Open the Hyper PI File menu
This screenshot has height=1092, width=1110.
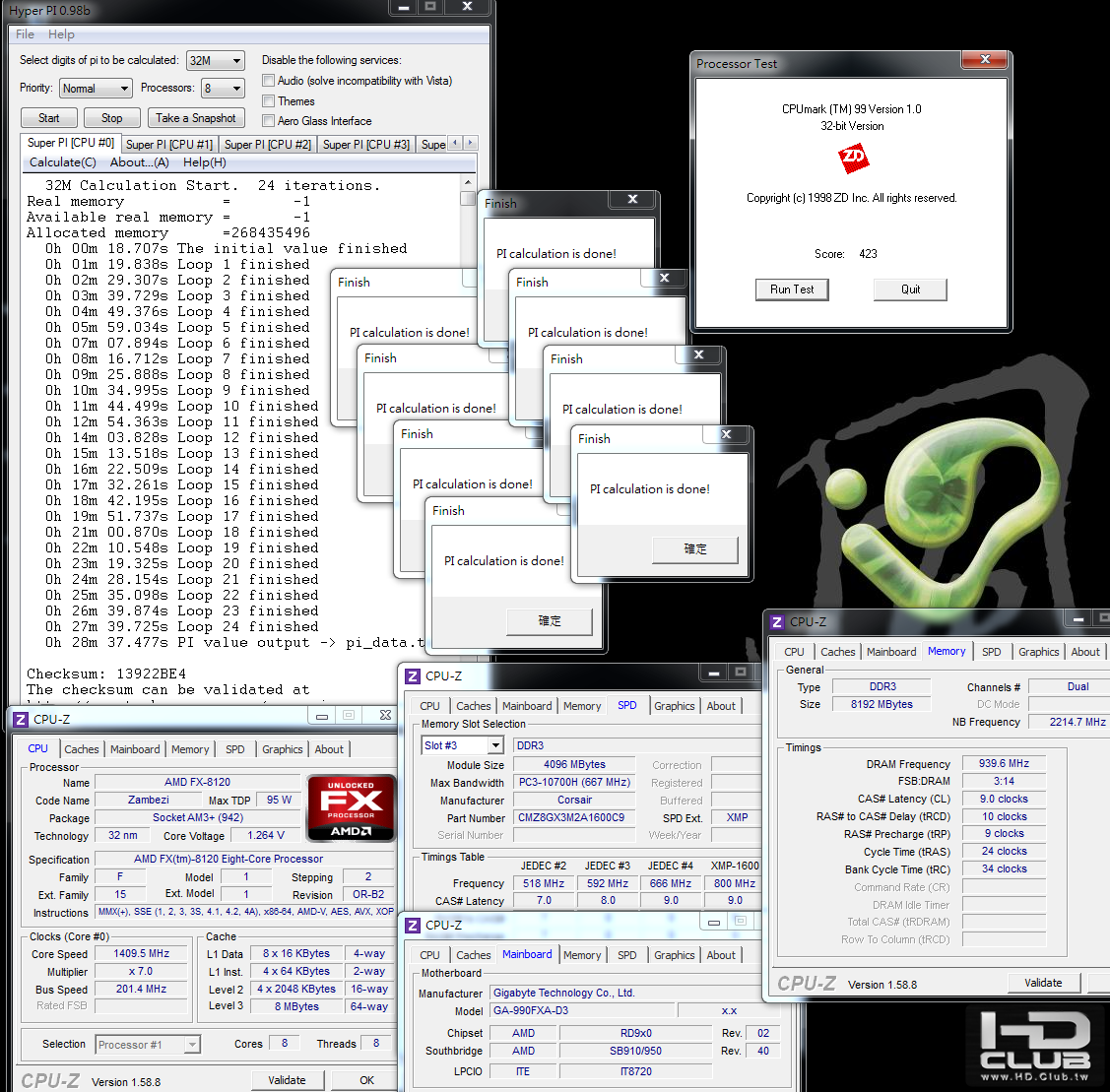click(x=25, y=33)
